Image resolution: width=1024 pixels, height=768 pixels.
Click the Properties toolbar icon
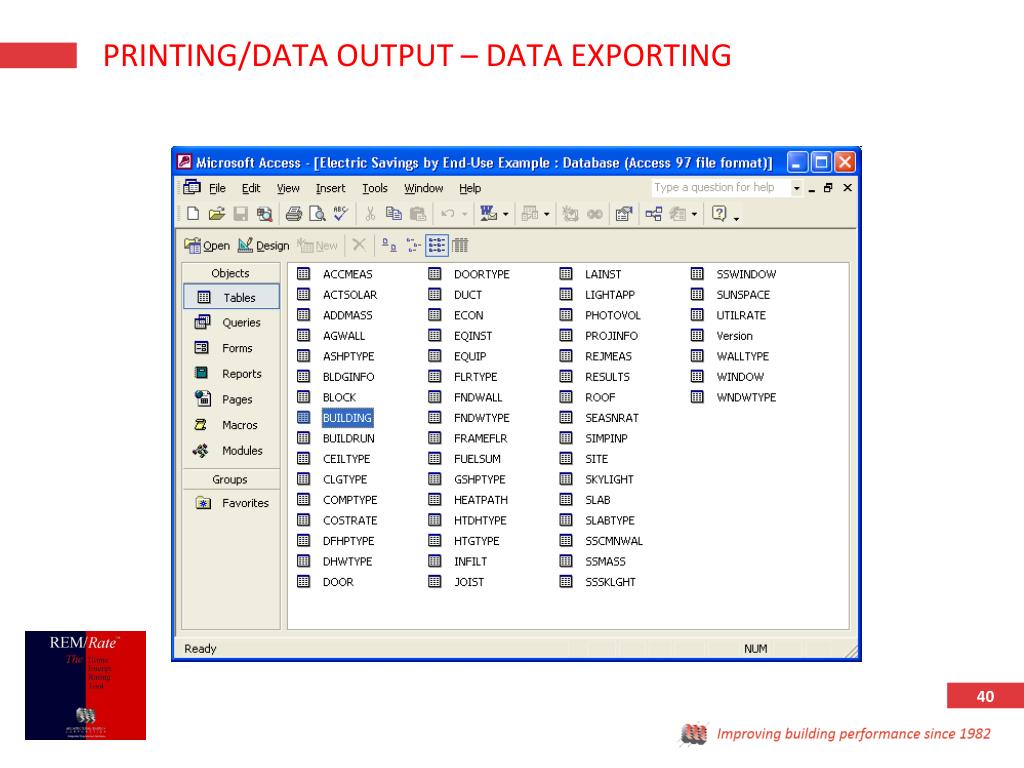pos(624,214)
